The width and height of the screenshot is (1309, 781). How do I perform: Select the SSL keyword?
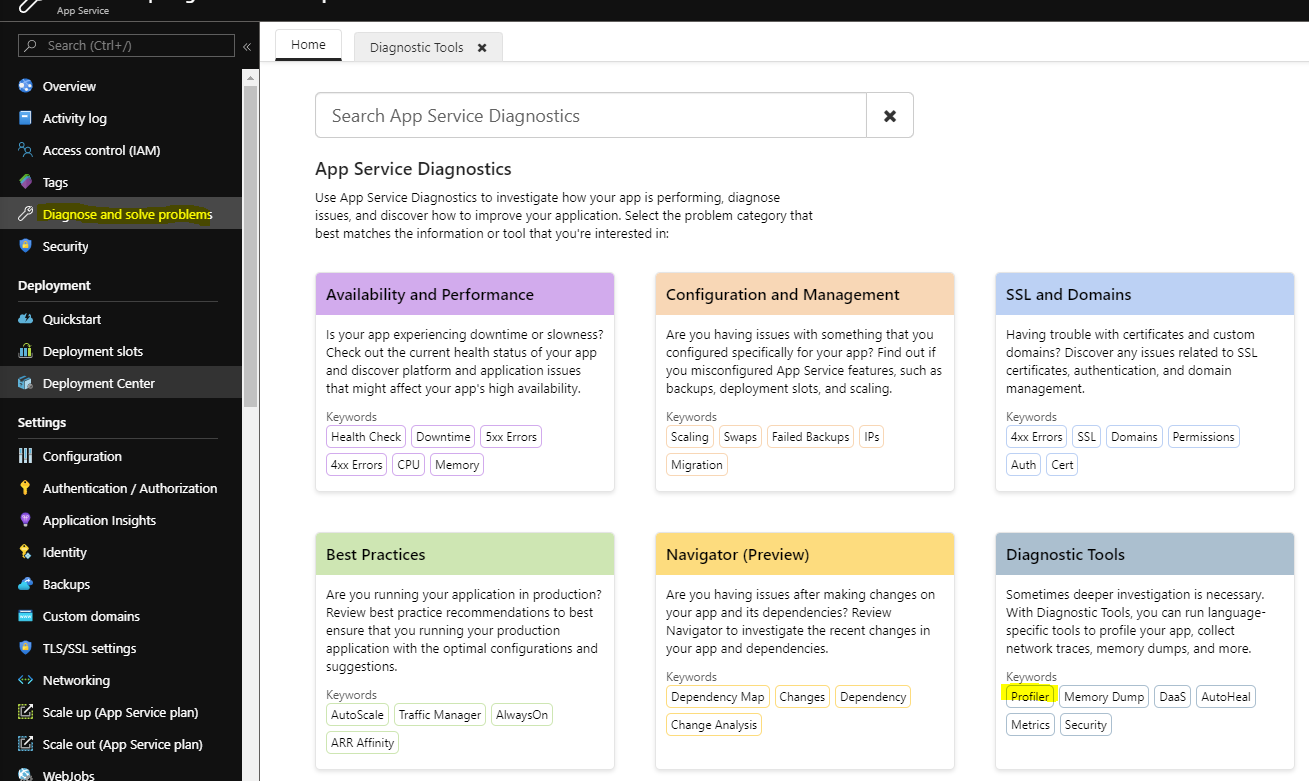click(1087, 437)
